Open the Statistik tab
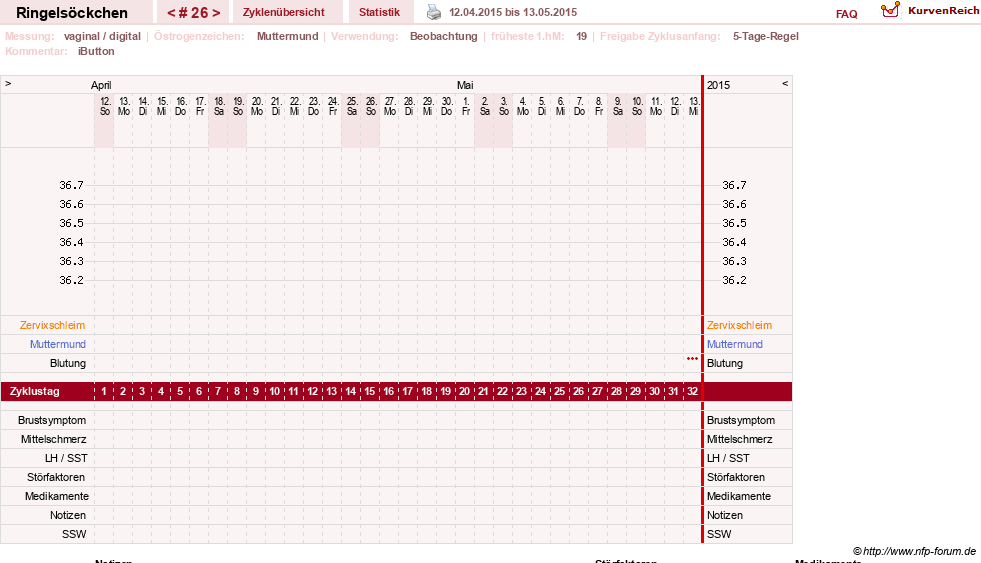Screen dimensions: 981x563 point(379,12)
